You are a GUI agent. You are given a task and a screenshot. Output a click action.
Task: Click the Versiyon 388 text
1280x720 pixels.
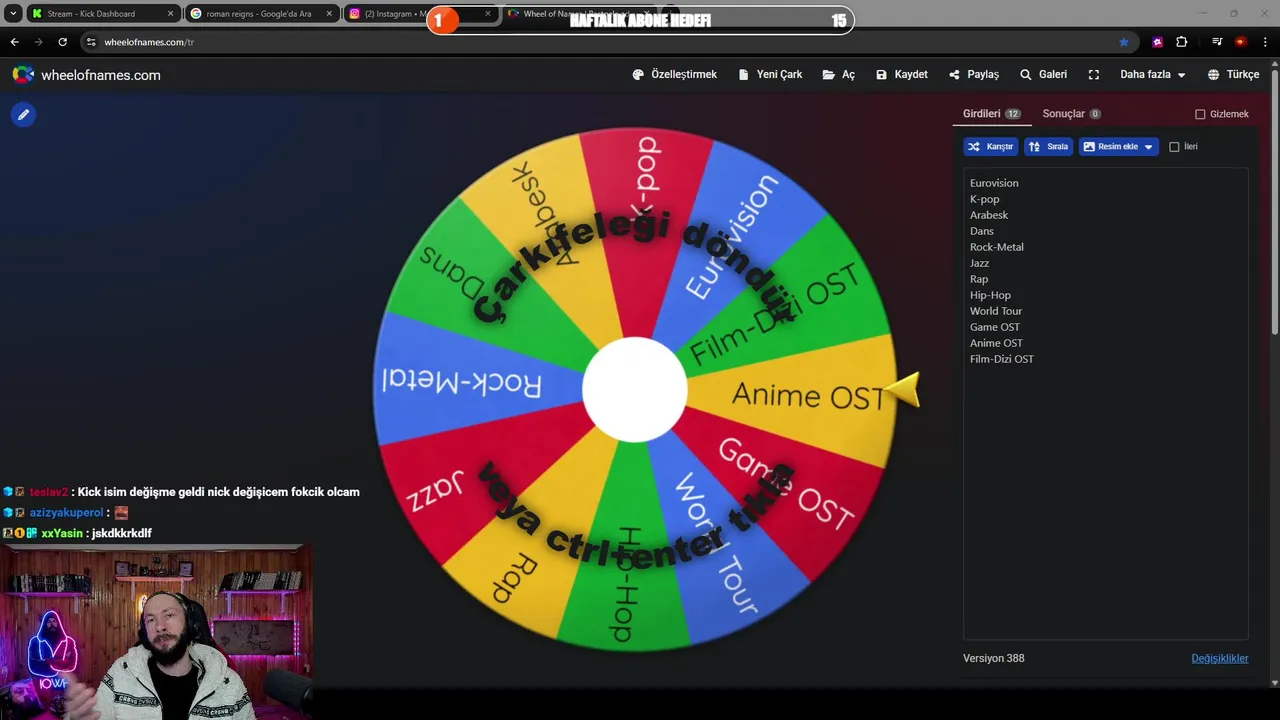click(x=994, y=658)
